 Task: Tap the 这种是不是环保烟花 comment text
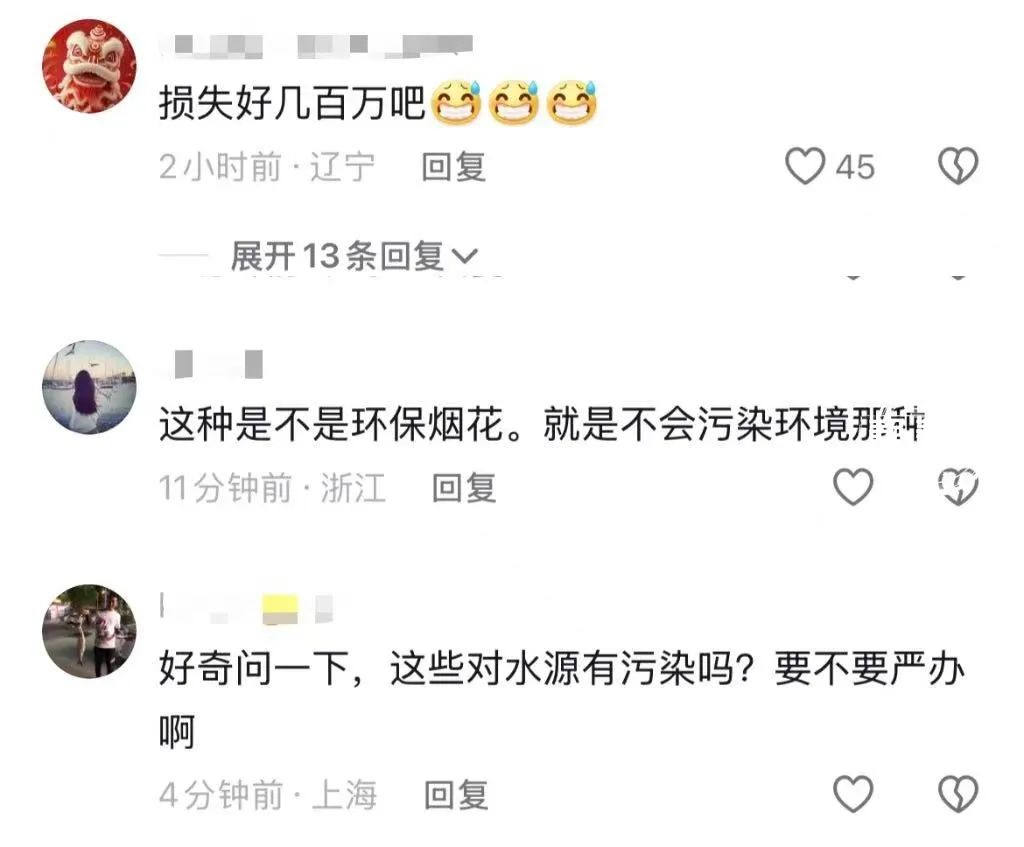coord(542,424)
